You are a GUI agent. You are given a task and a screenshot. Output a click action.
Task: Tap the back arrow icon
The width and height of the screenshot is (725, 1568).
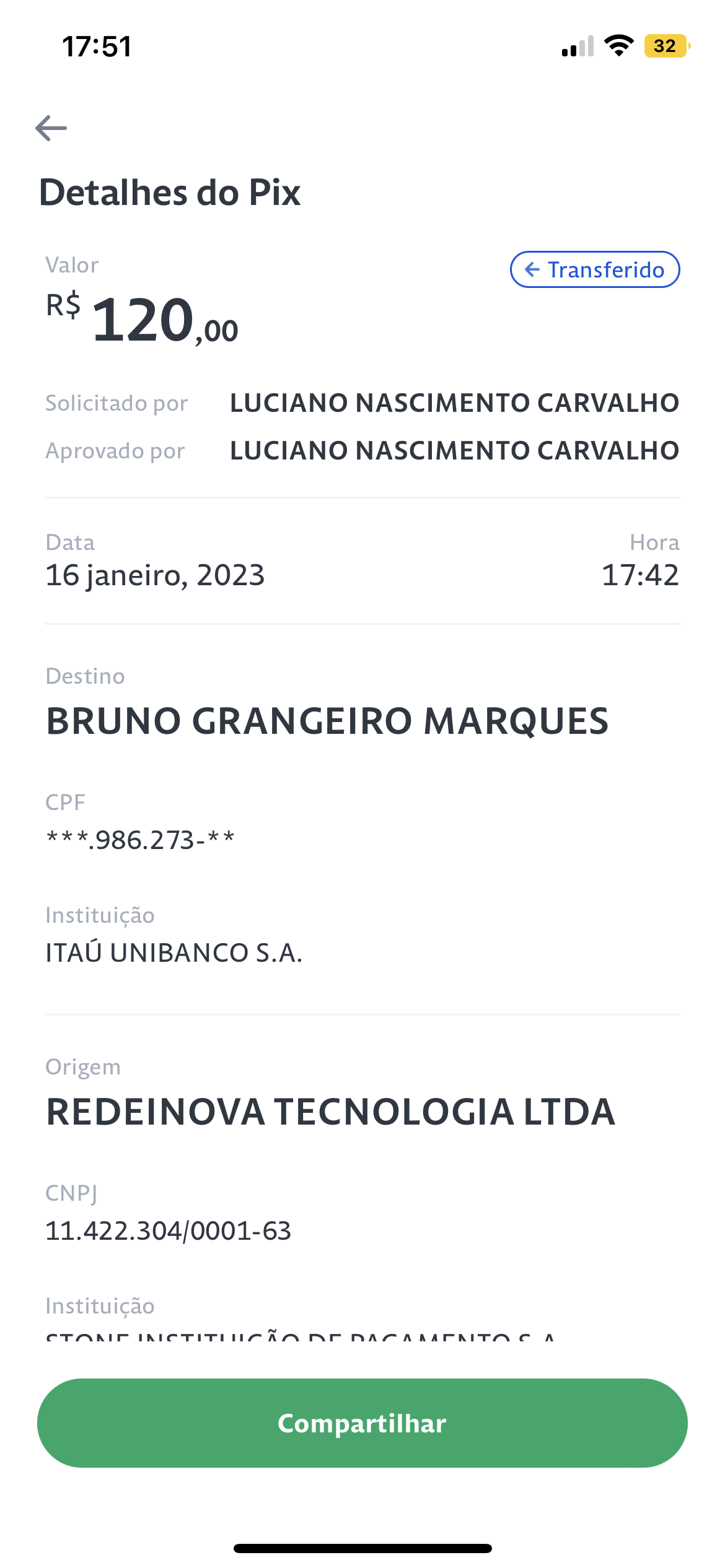[51, 128]
